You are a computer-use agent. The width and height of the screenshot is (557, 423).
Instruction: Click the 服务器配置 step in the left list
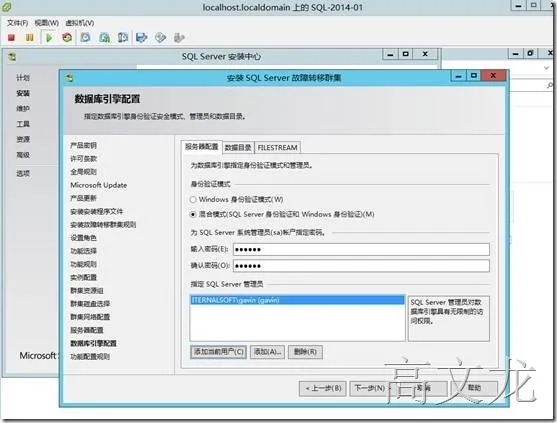point(86,330)
